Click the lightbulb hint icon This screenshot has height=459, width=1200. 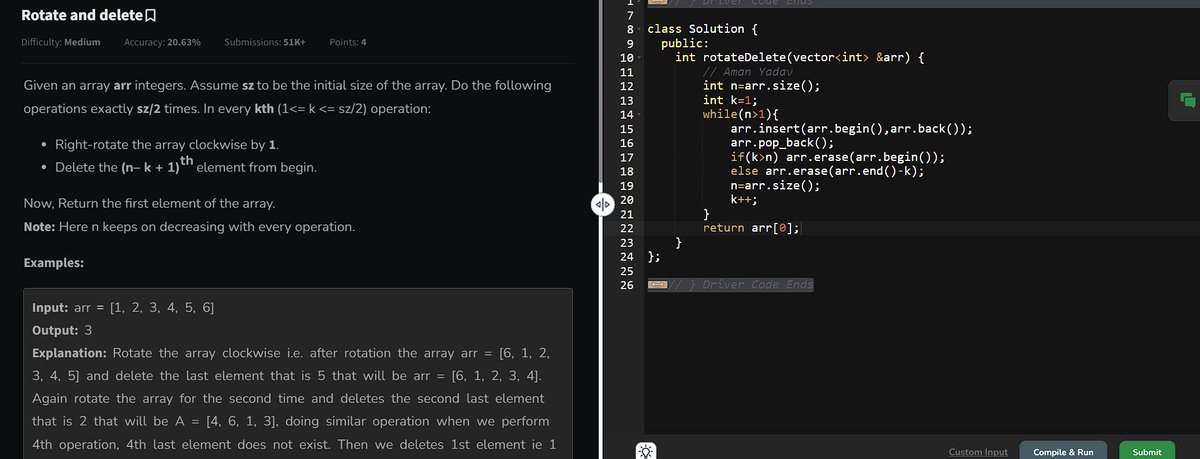pyautogui.click(x=647, y=451)
